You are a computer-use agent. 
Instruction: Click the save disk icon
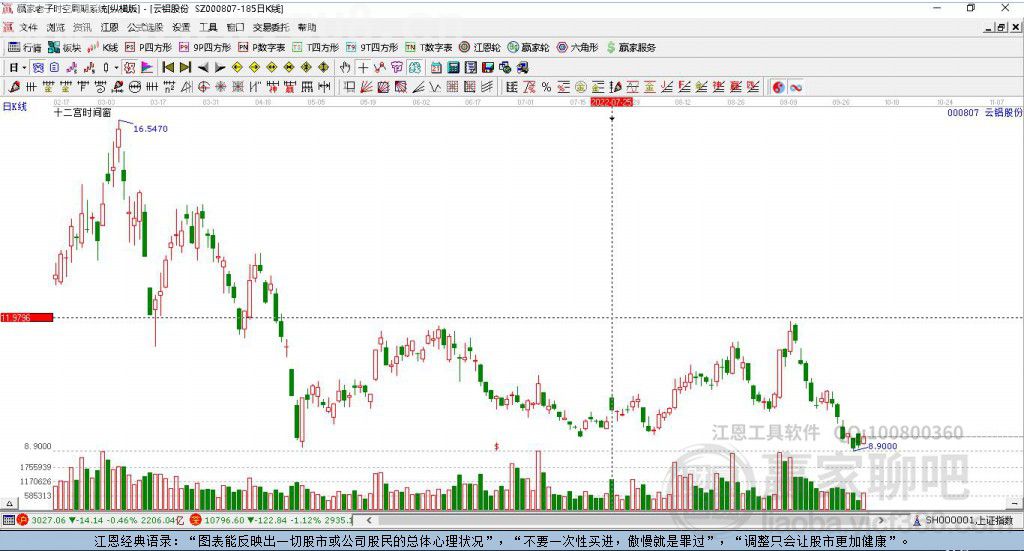[488, 67]
